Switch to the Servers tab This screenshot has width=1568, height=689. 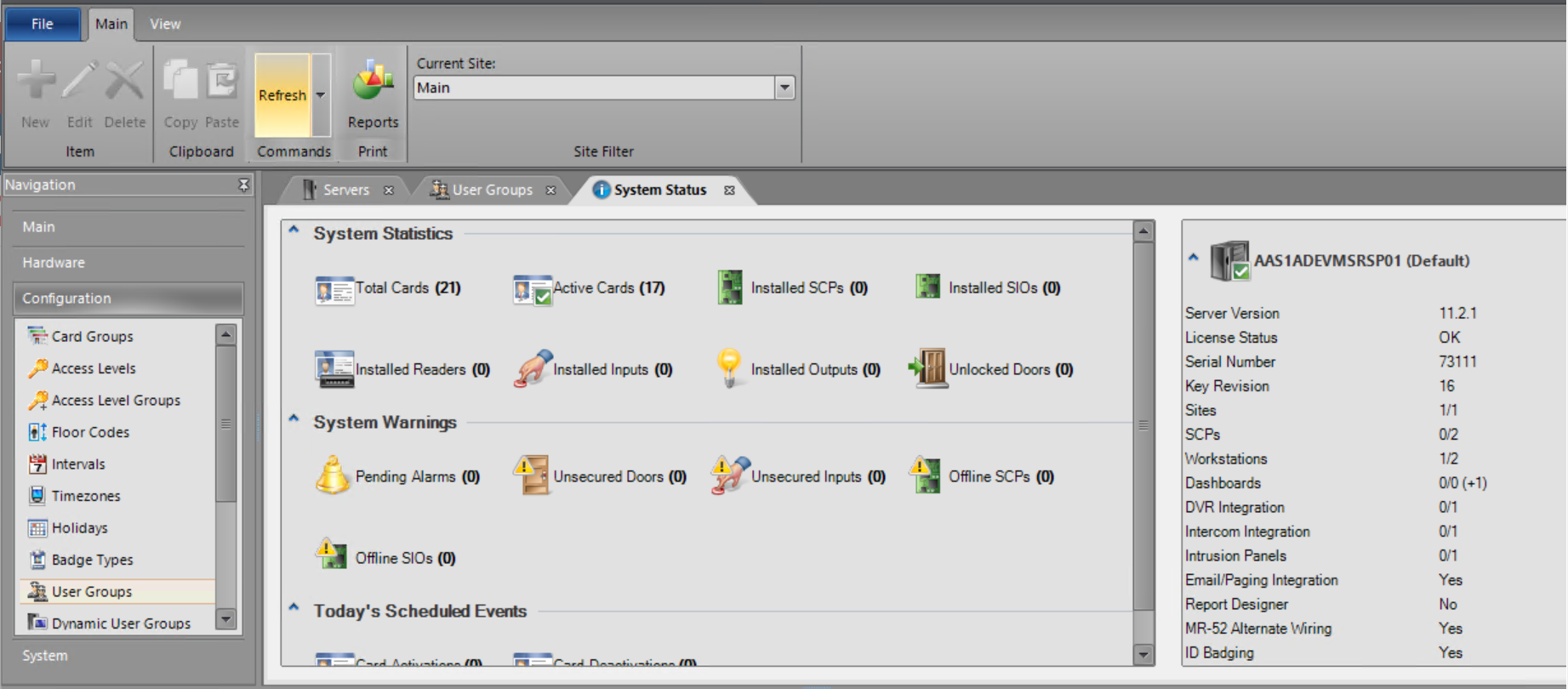345,190
